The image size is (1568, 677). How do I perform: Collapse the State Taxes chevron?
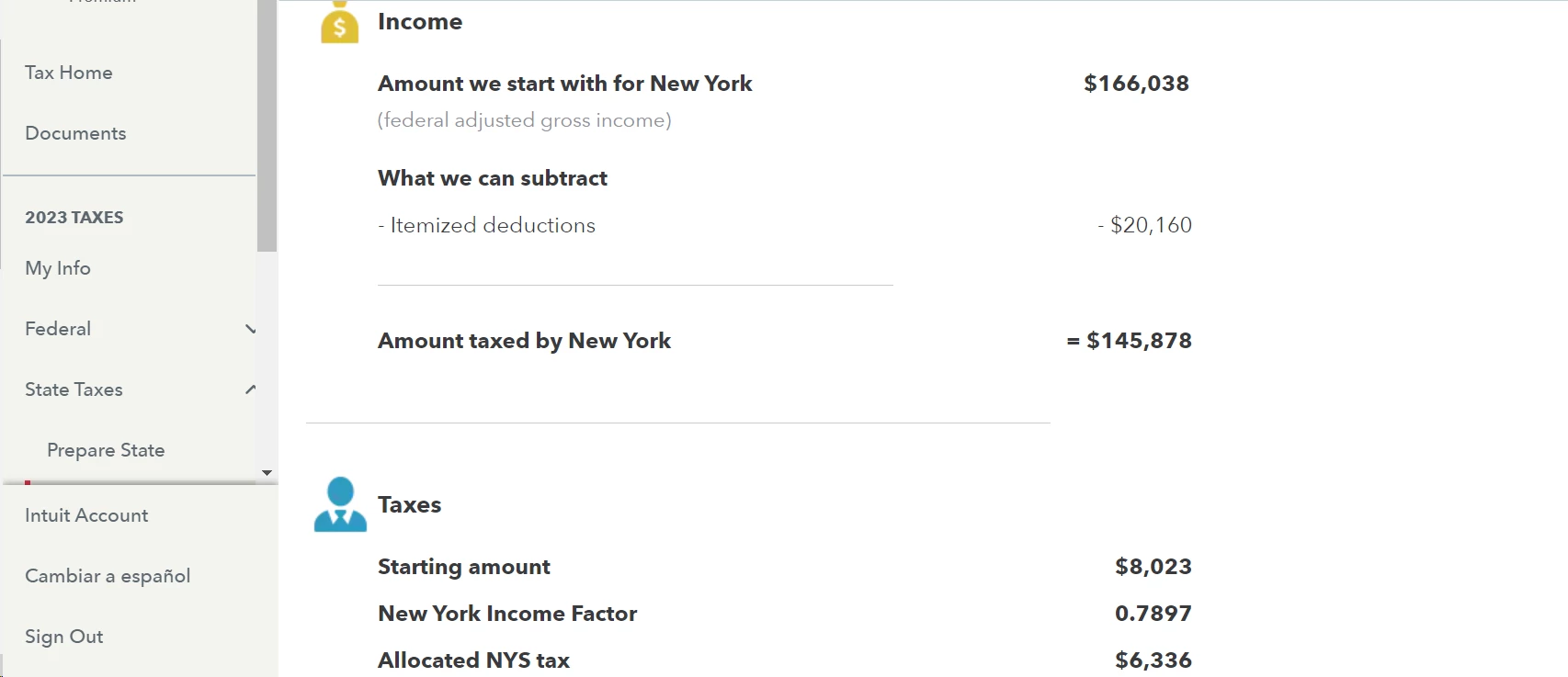click(x=250, y=389)
